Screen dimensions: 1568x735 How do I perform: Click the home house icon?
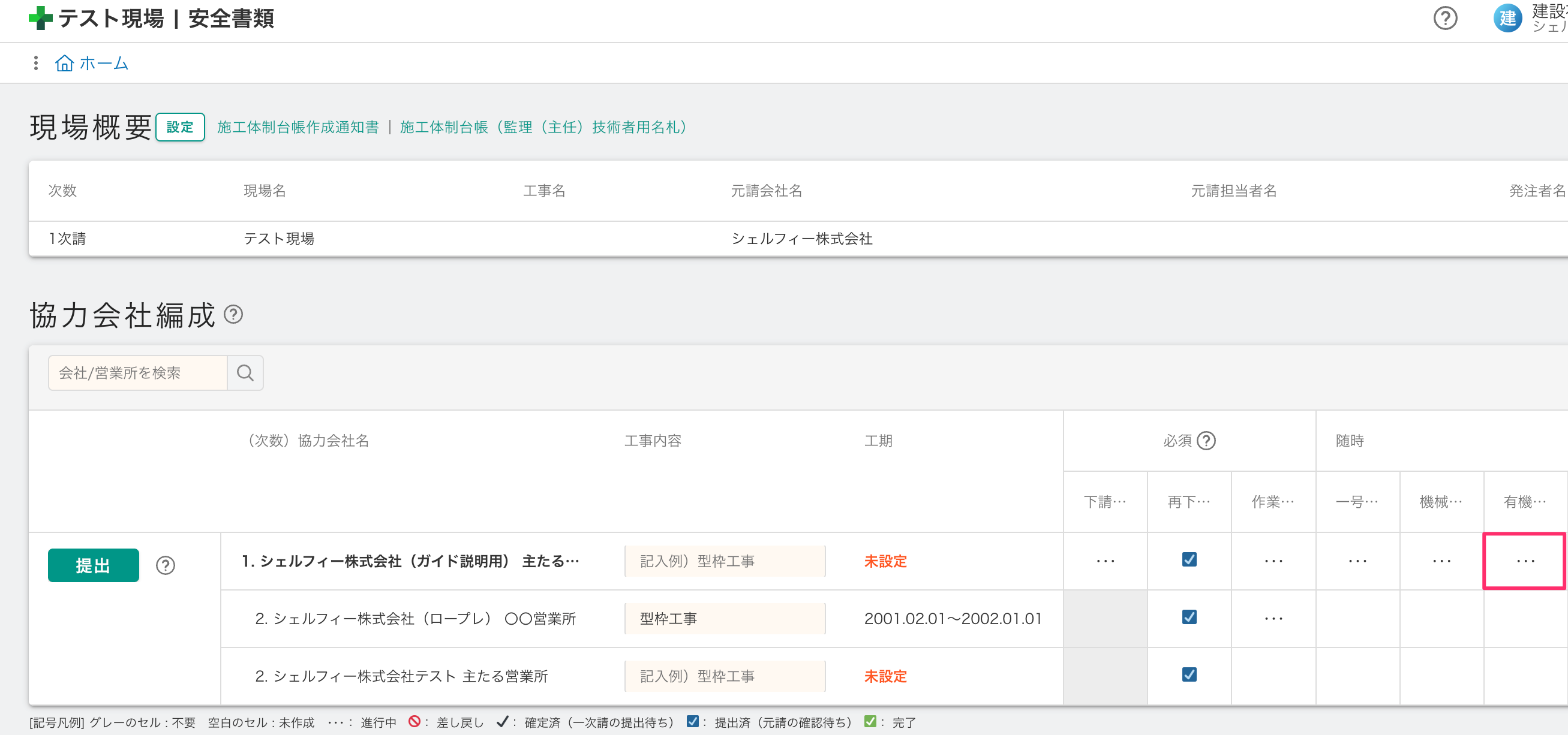point(64,64)
